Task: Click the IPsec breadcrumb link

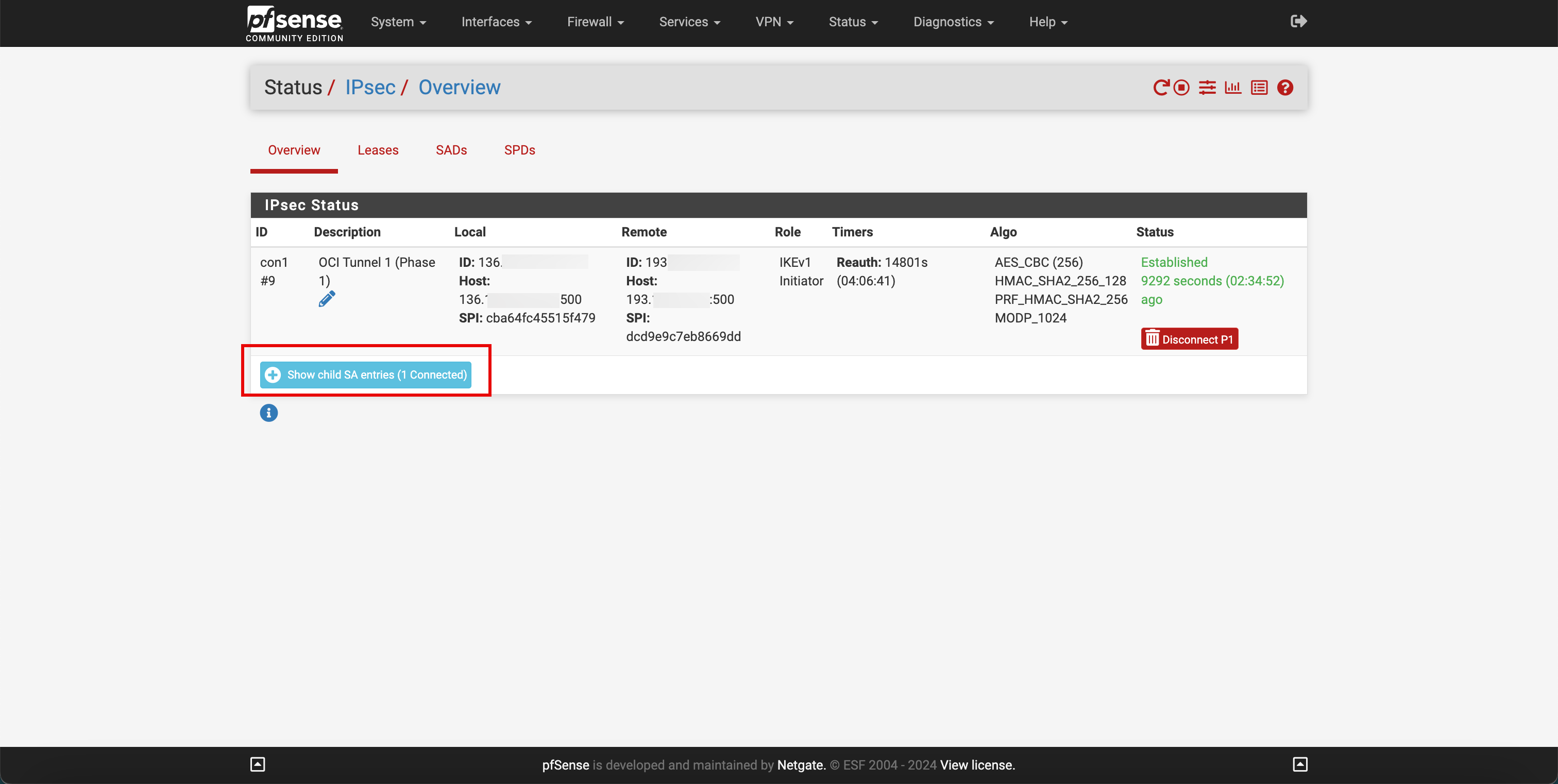Action: click(x=370, y=88)
